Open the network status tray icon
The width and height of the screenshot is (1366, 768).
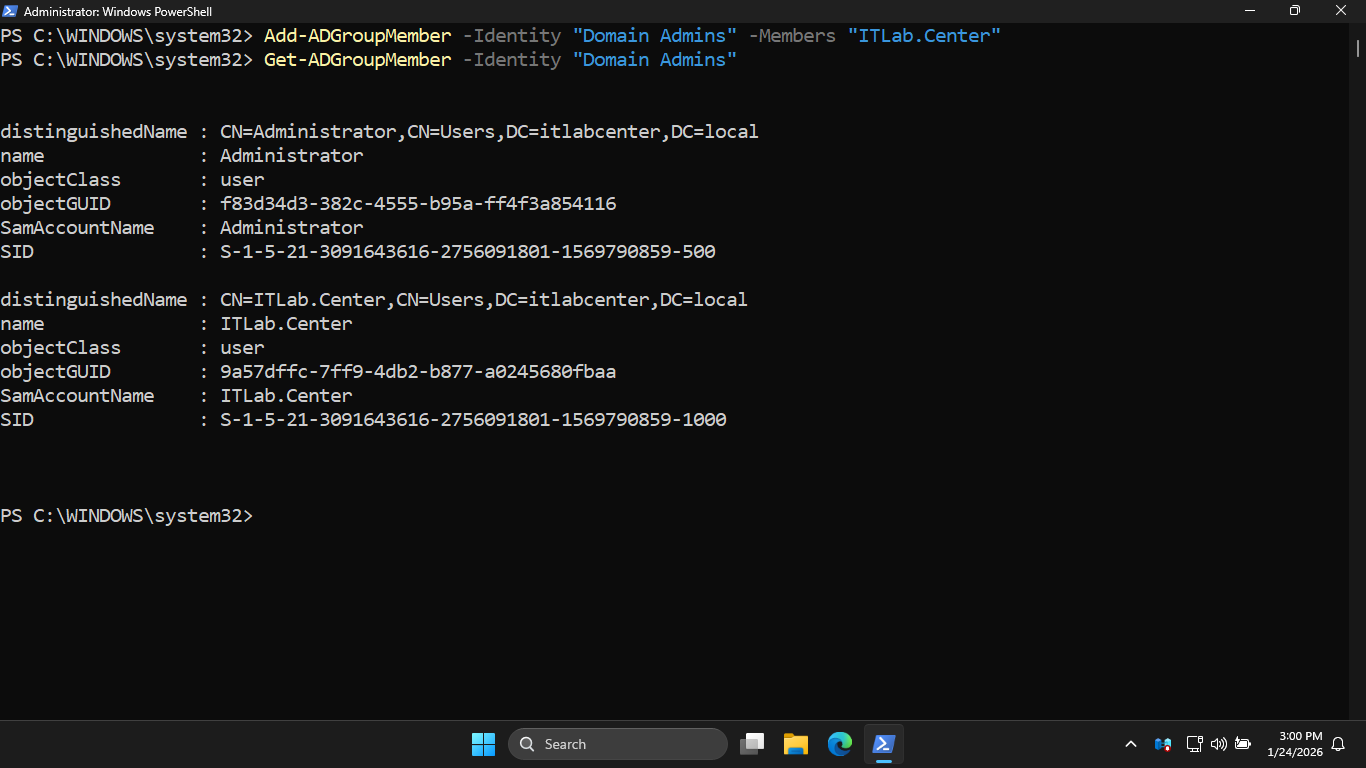coord(1194,744)
